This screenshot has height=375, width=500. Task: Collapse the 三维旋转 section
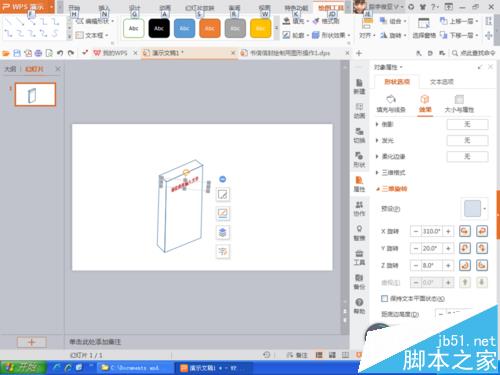[x=391, y=189]
